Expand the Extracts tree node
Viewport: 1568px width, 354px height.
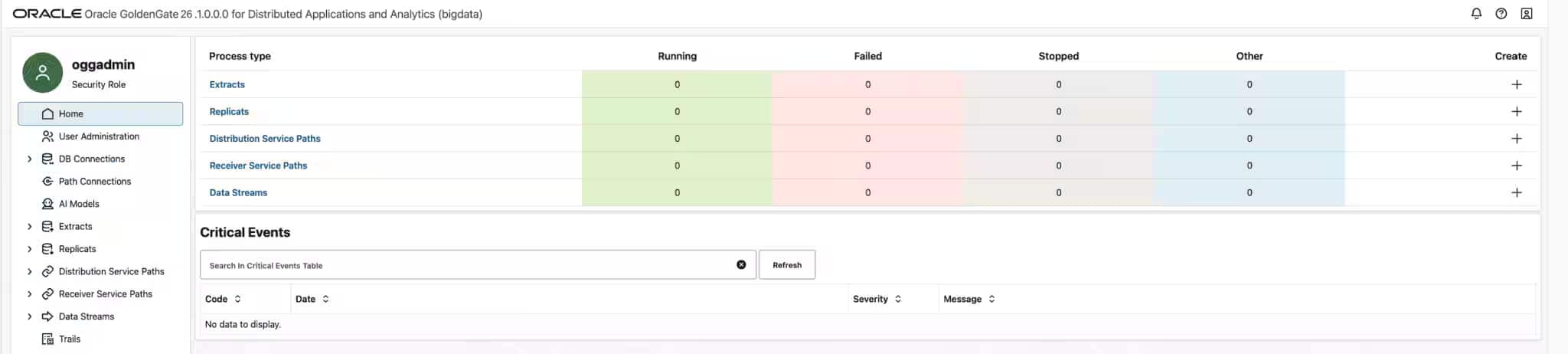(29, 226)
